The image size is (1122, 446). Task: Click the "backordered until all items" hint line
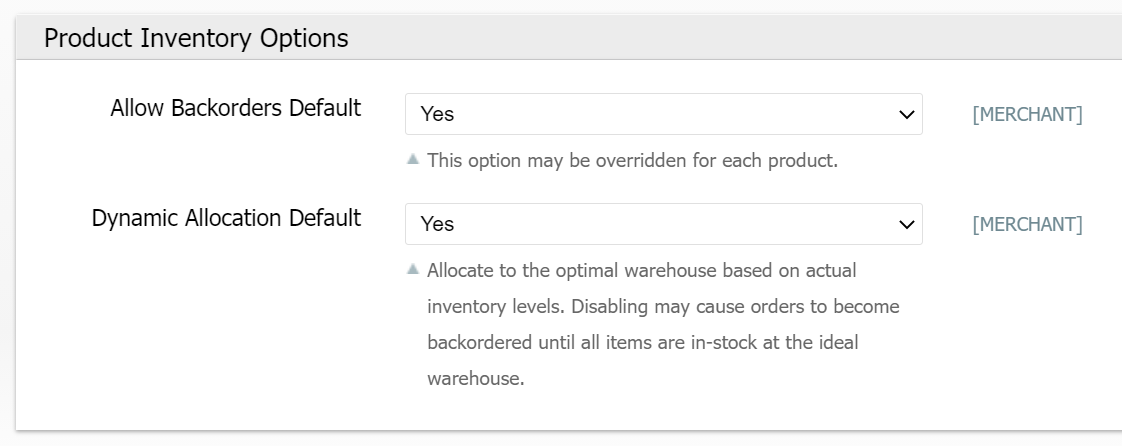point(642,343)
